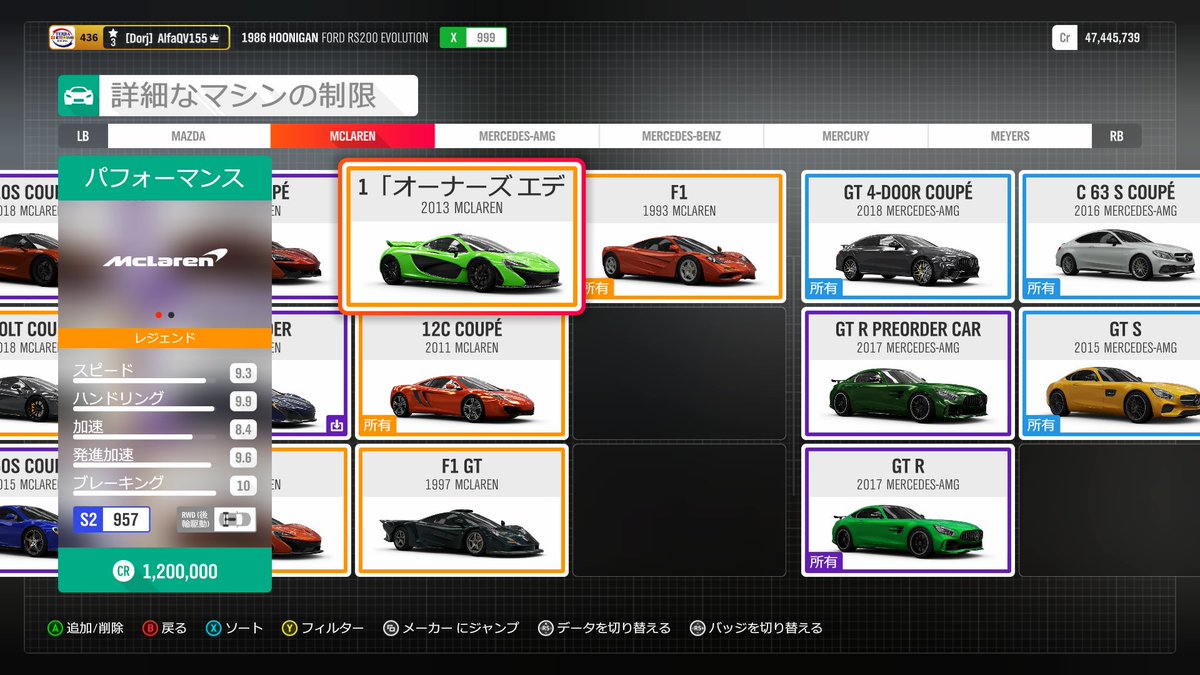Select the 1997 McLaren F1 GT card
Image resolution: width=1200 pixels, height=675 pixels.
[x=462, y=510]
